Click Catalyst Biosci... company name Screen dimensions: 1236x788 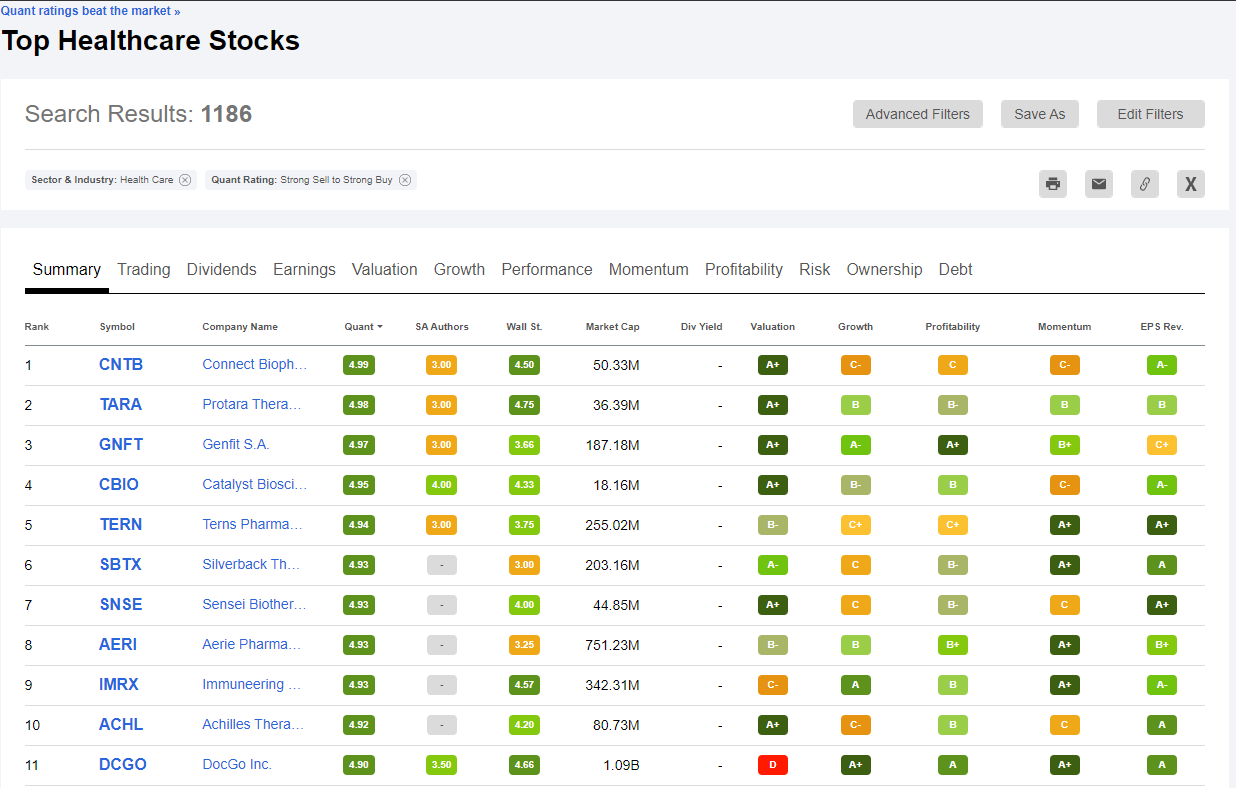[x=255, y=484]
